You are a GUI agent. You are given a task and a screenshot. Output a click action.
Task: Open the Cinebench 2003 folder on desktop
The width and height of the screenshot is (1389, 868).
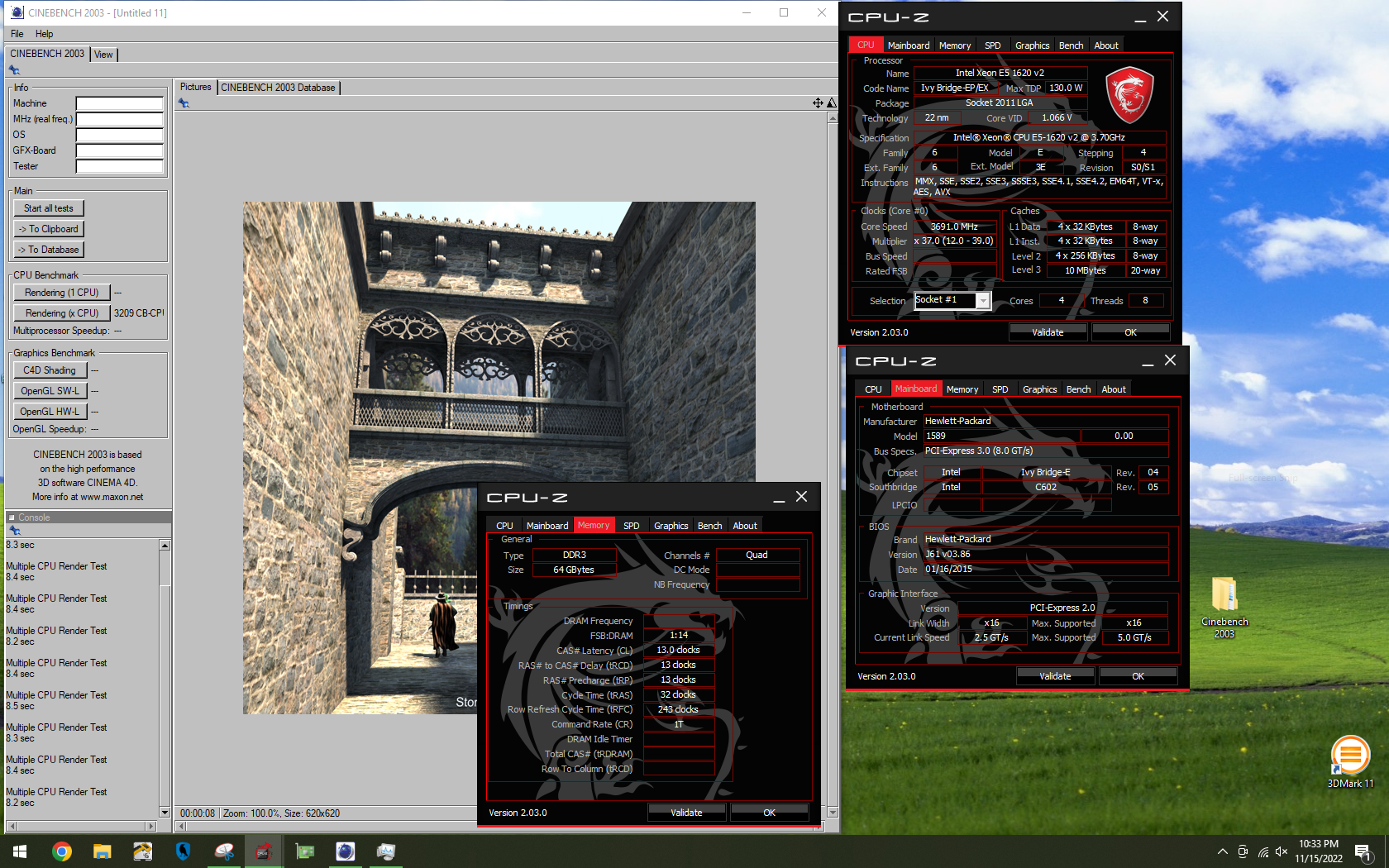pyautogui.click(x=1224, y=608)
